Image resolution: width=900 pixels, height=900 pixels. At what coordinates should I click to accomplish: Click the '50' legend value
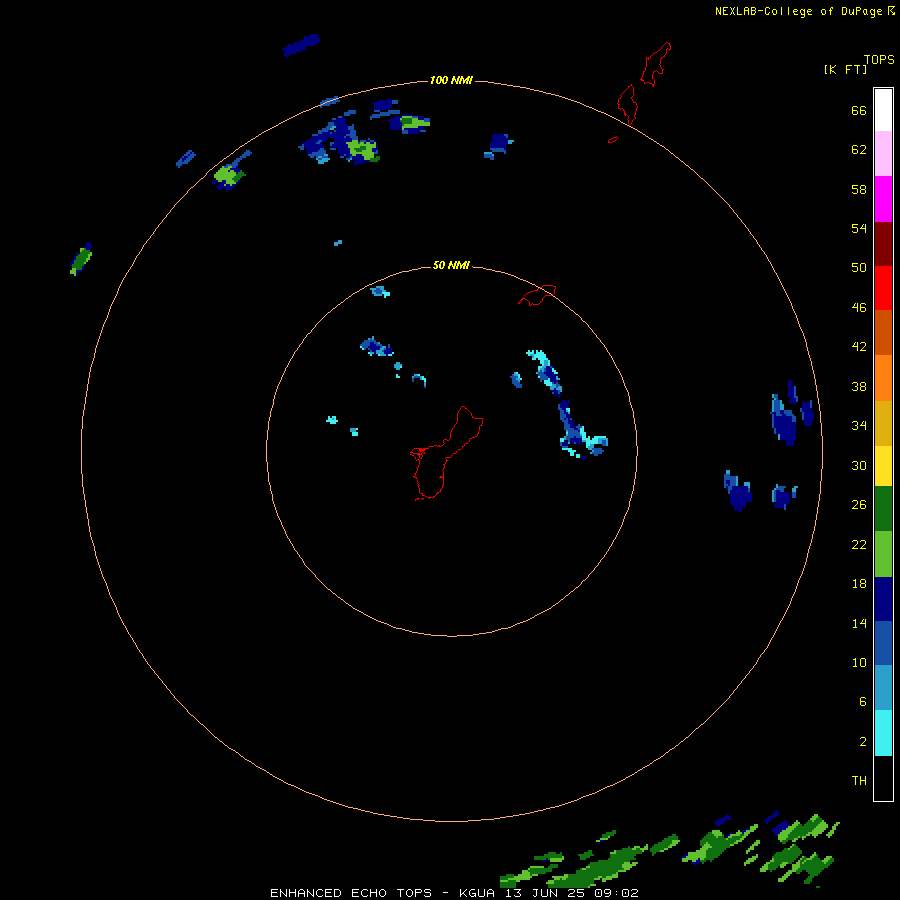859,268
